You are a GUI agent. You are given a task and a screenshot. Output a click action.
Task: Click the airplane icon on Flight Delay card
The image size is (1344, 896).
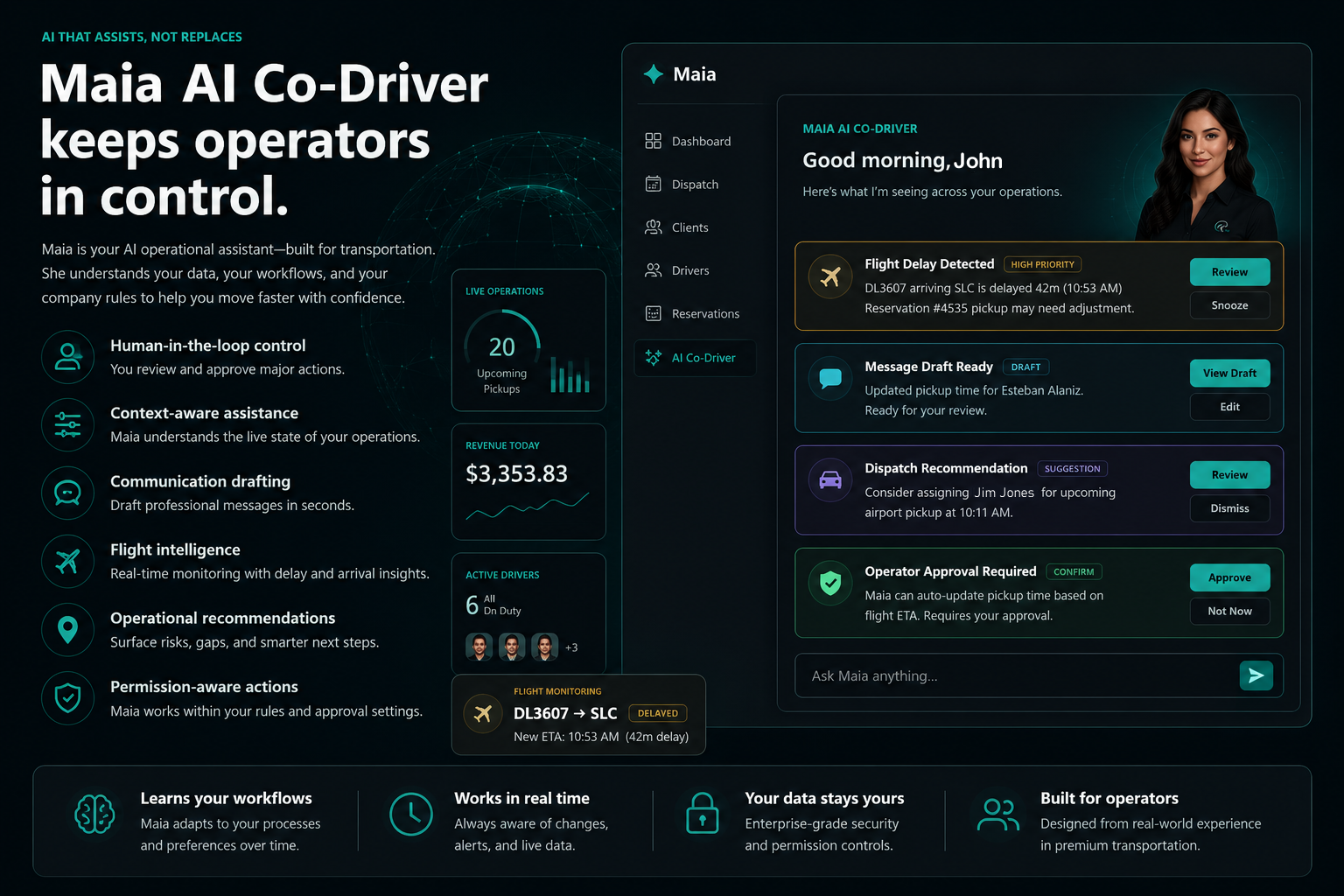[829, 276]
